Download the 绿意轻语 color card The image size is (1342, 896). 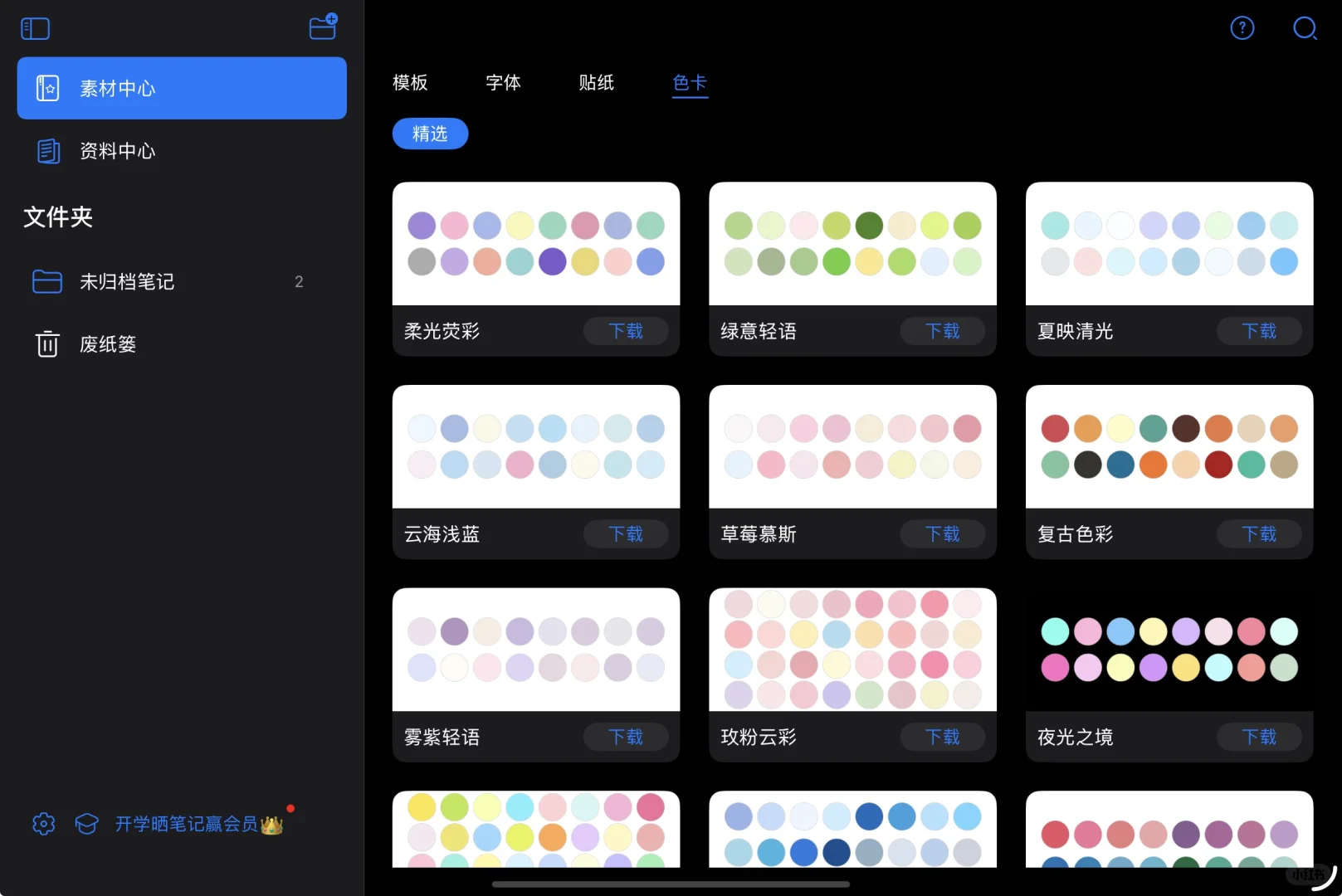tap(943, 331)
